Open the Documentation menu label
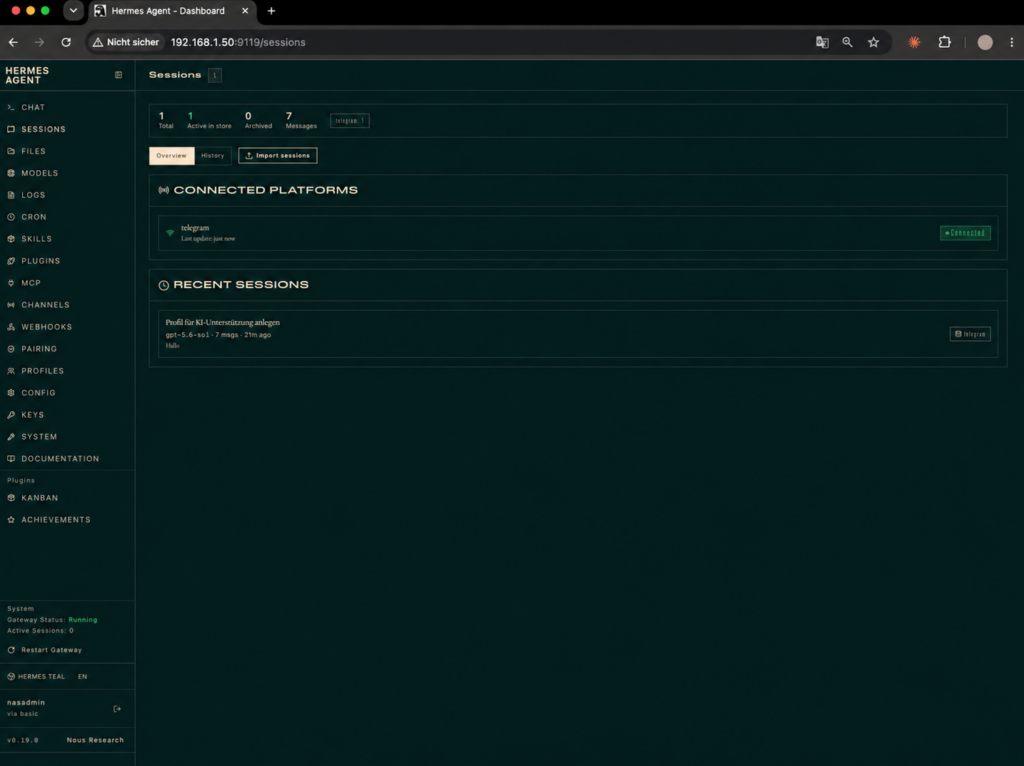 [x=60, y=458]
